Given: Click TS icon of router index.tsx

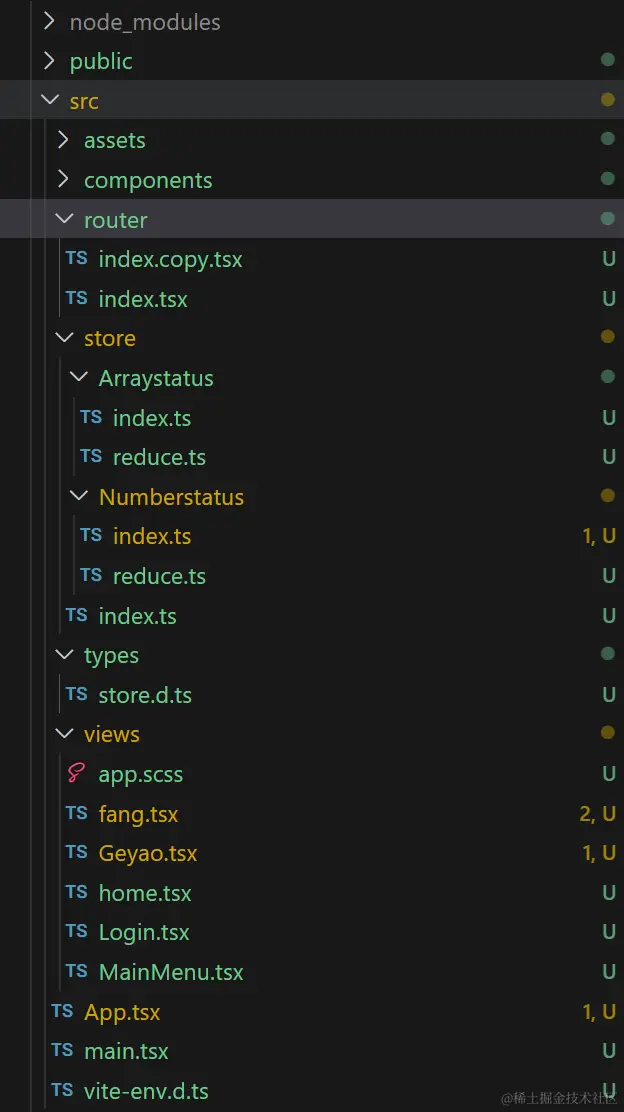Looking at the screenshot, I should pyautogui.click(x=77, y=298).
